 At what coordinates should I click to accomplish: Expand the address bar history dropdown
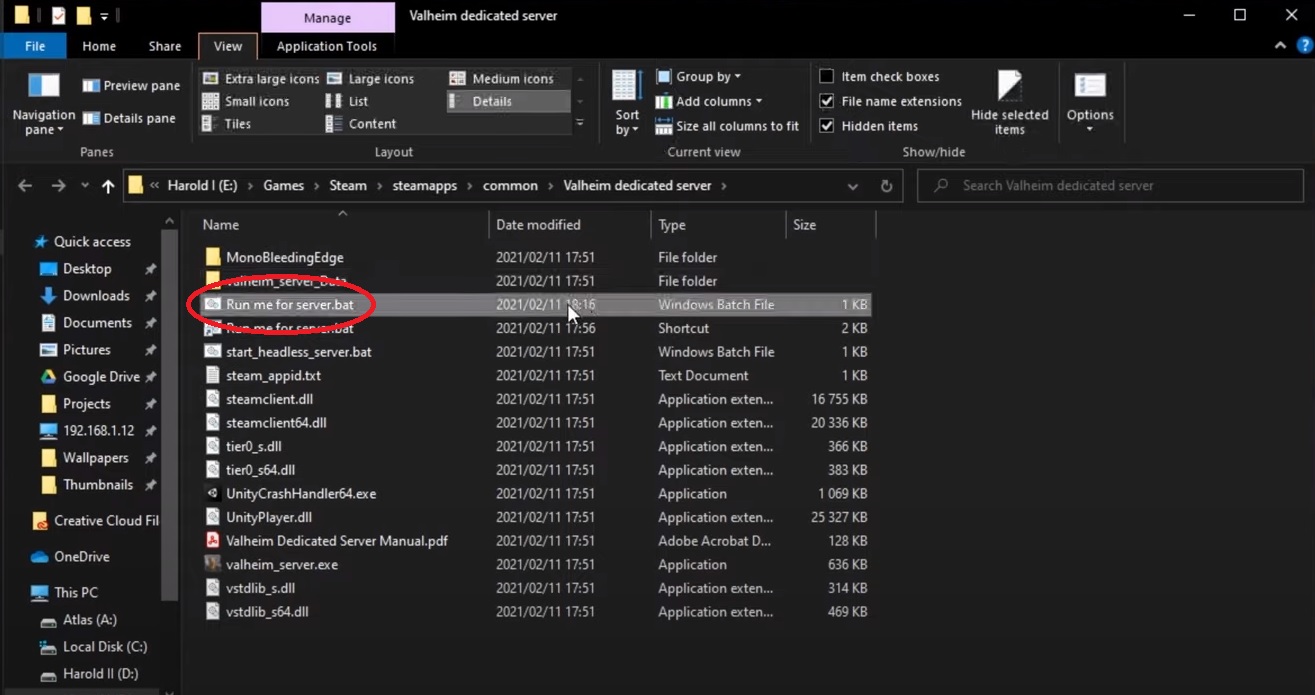pos(852,185)
